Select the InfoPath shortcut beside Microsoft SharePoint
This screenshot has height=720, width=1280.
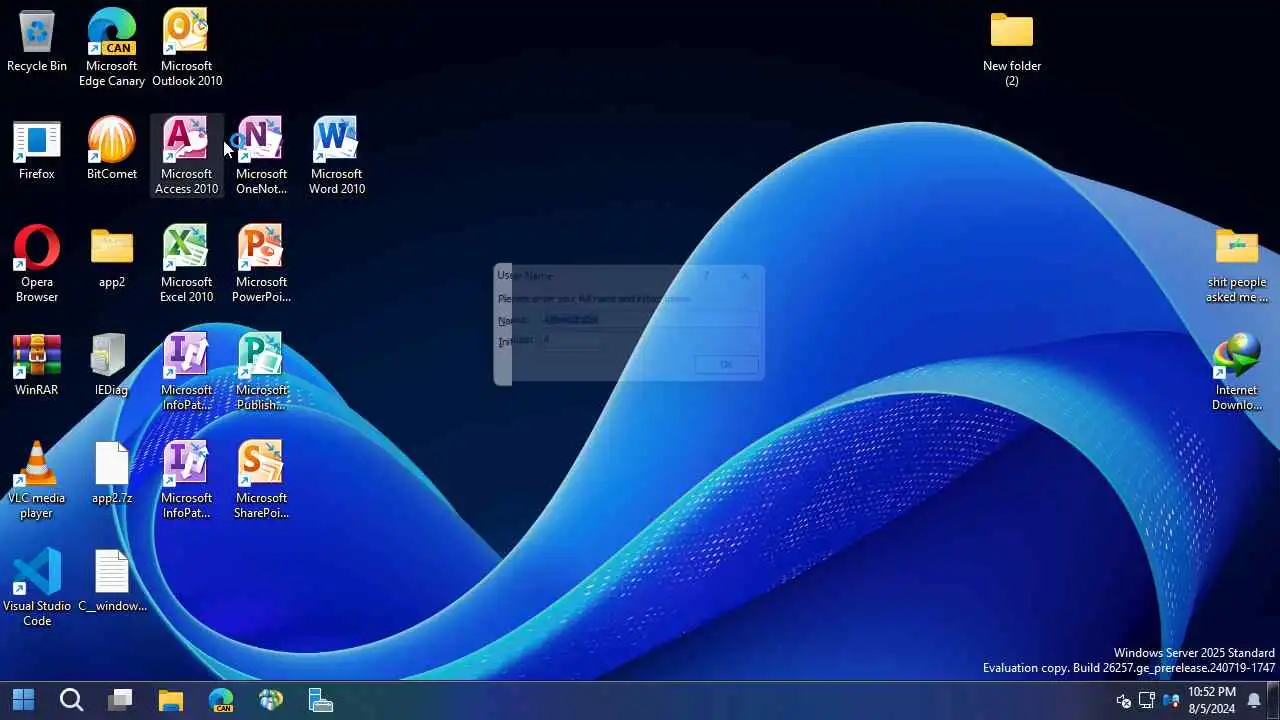[187, 481]
